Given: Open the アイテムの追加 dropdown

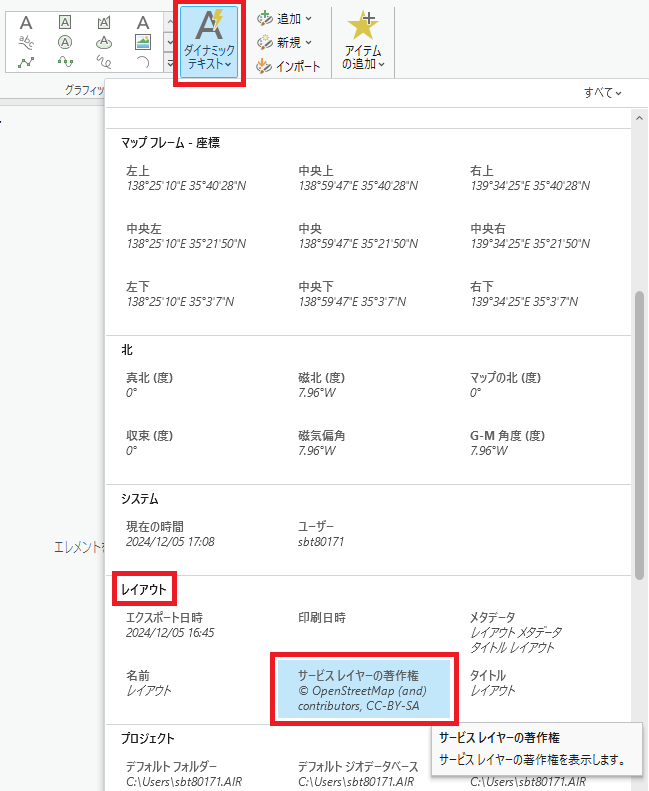Looking at the screenshot, I should tap(363, 42).
